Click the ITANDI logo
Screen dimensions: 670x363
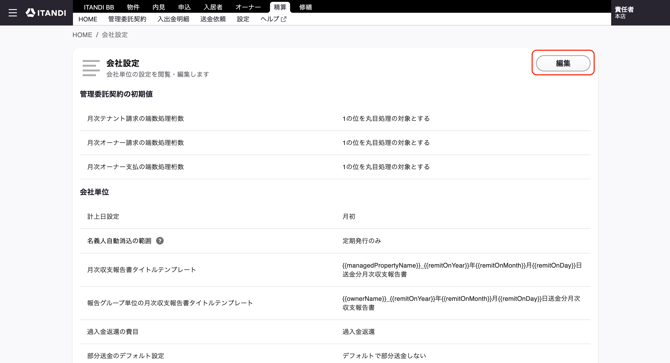[46, 13]
